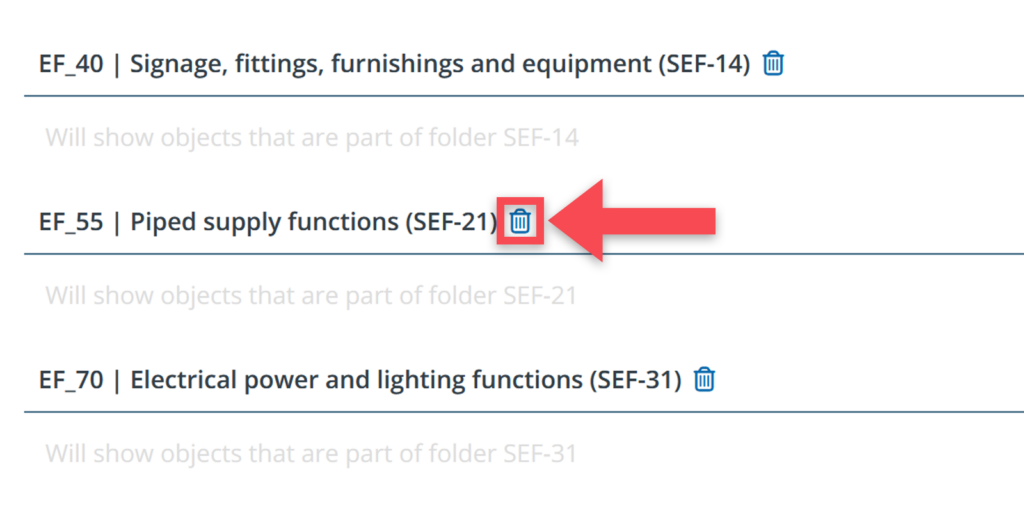The height and width of the screenshot is (512, 1024).
Task: Remove the EF_70 Electrical power section
Action: (705, 380)
